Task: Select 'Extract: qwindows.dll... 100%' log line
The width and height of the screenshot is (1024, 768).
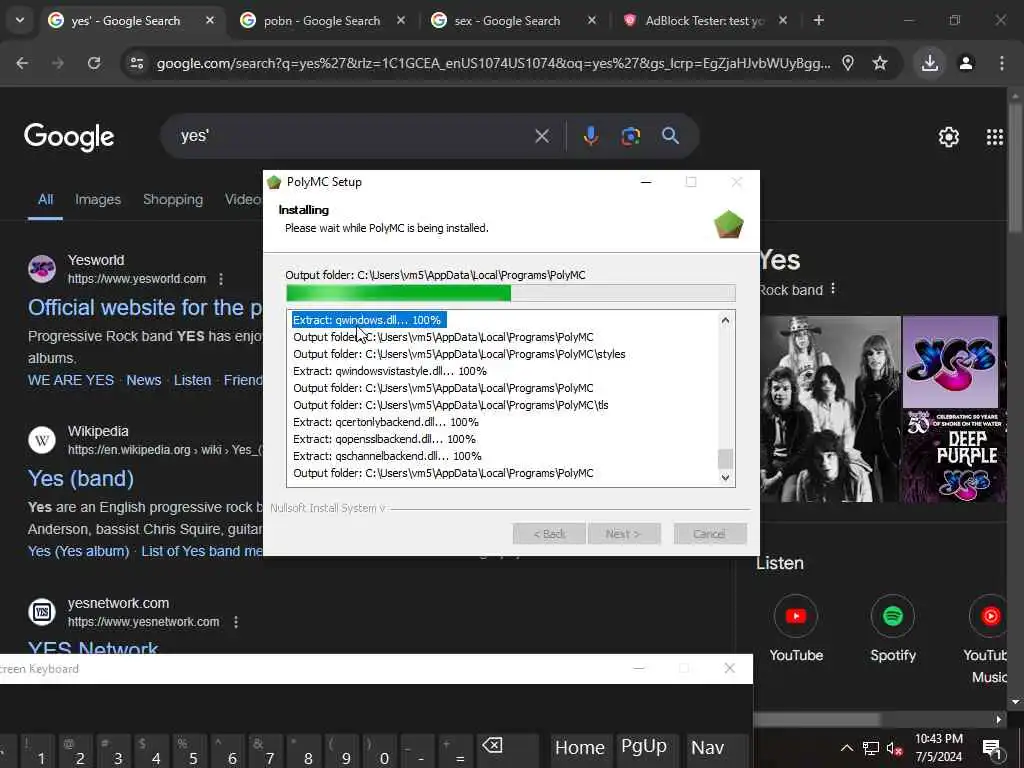Action: [x=367, y=320]
